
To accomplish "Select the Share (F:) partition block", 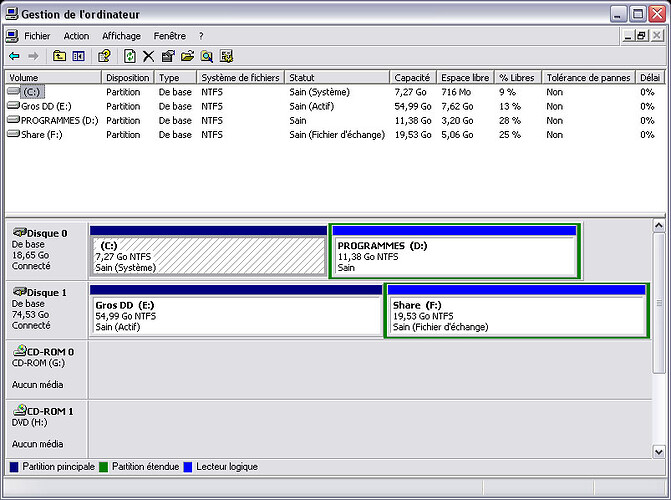I will (515, 315).
